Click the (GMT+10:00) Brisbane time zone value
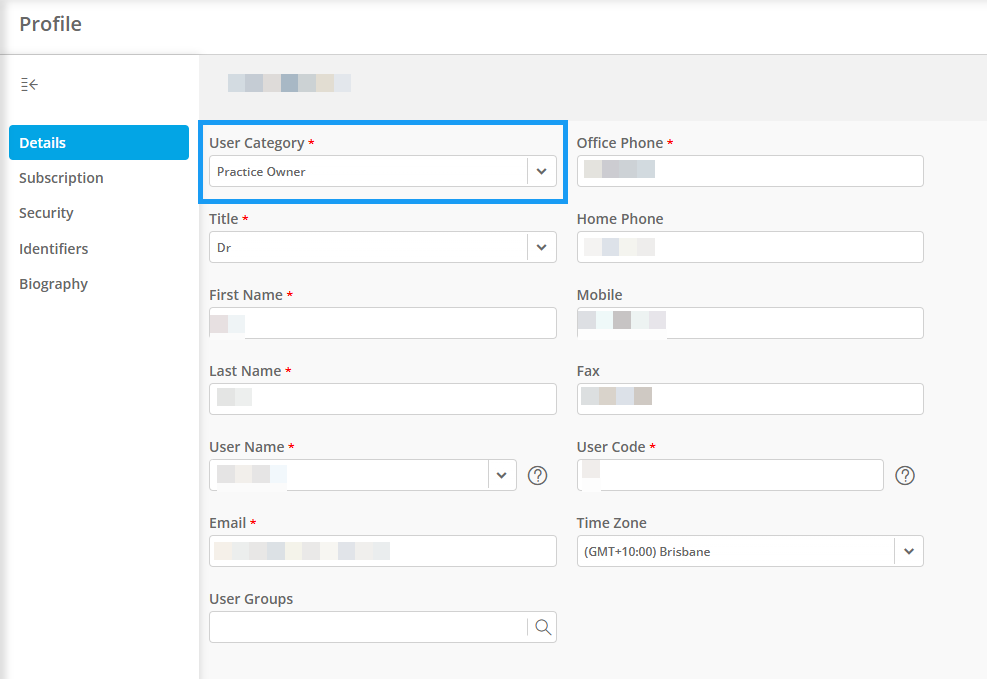Viewport: 987px width, 679px height. [647, 552]
